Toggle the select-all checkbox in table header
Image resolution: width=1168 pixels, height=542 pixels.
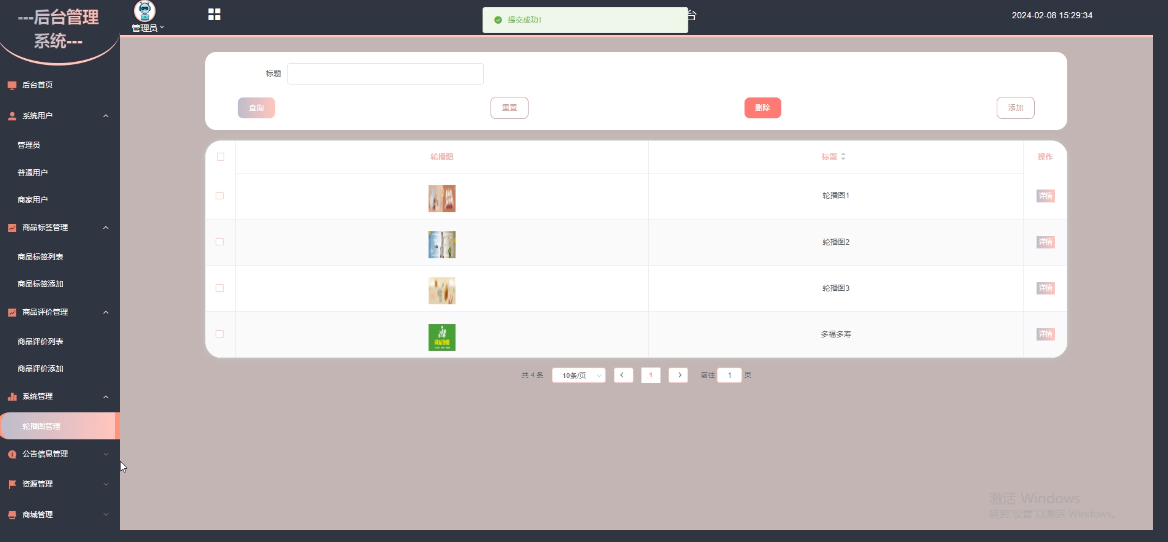(220, 157)
